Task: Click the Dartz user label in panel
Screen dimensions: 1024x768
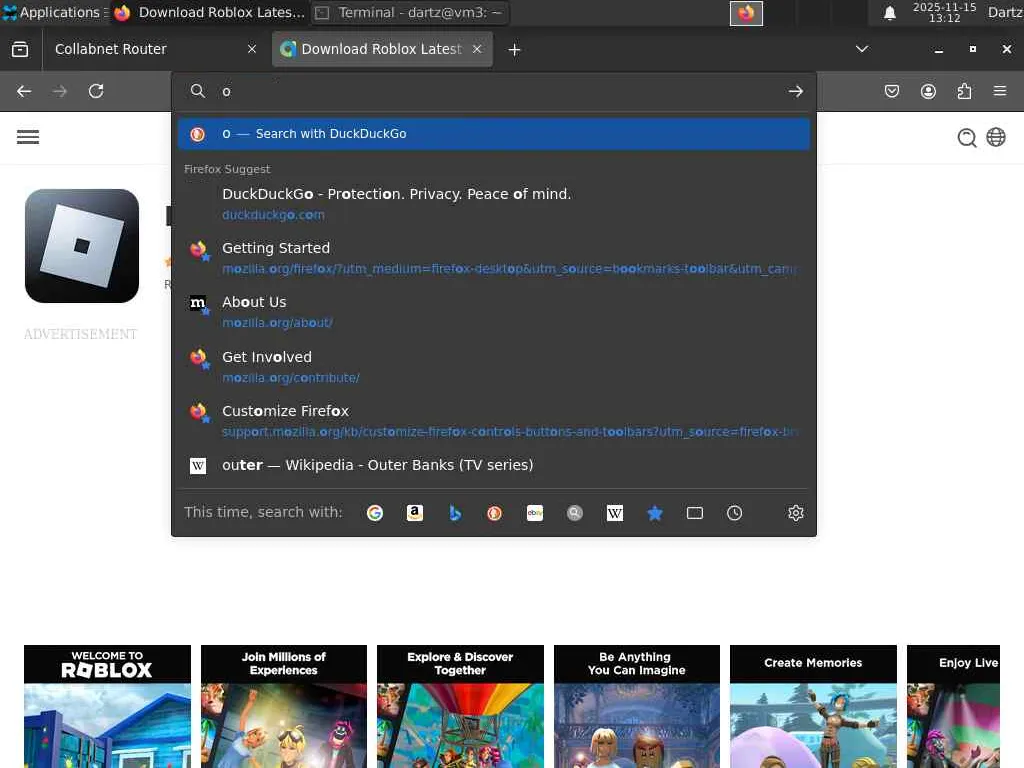Action: pyautogui.click(x=1005, y=12)
